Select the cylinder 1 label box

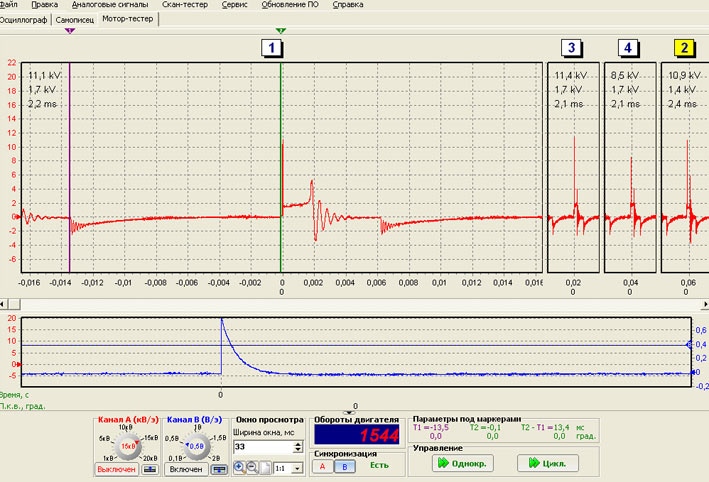pyautogui.click(x=272, y=47)
